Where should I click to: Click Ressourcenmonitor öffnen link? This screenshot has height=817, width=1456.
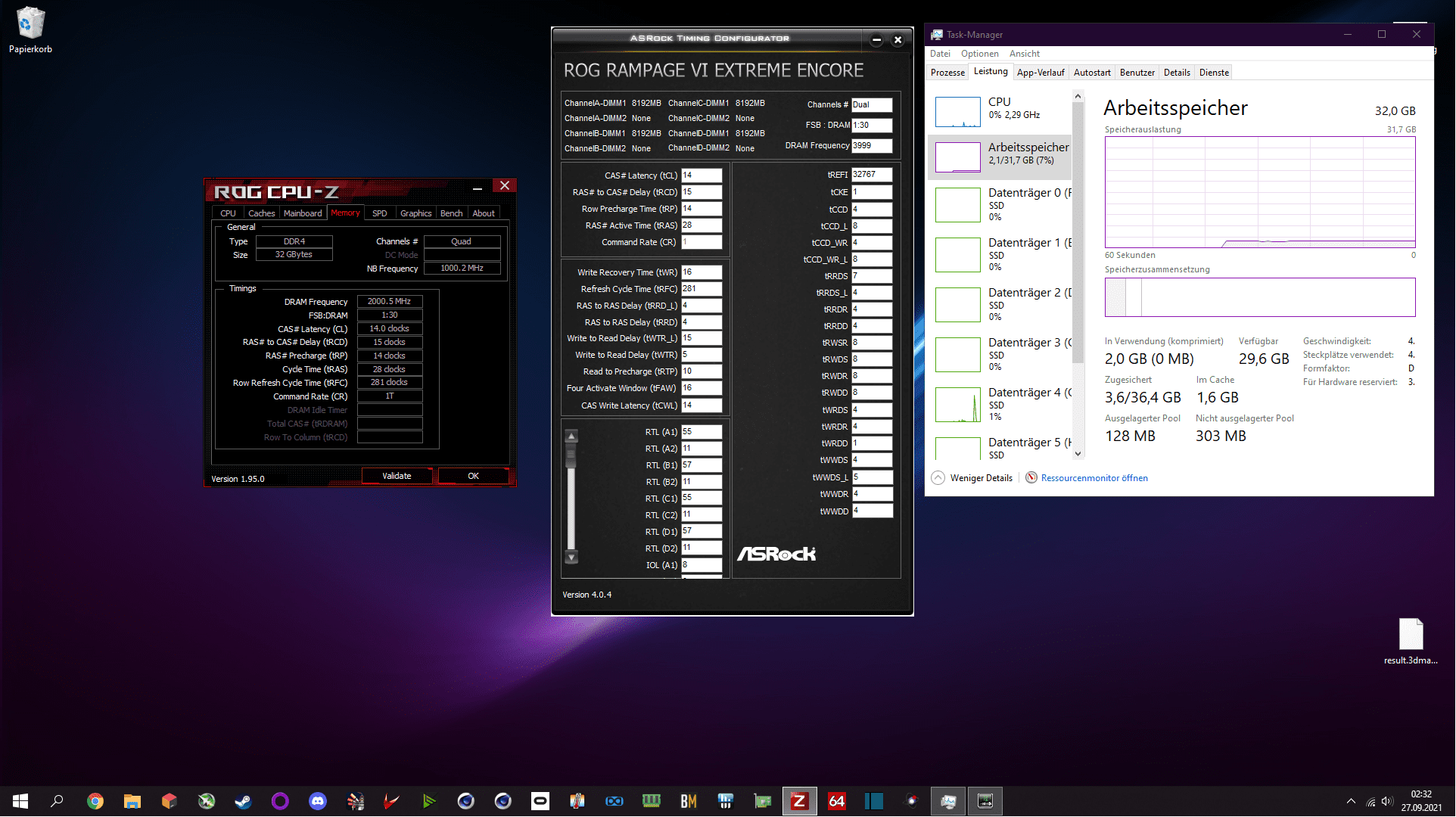coord(1094,478)
